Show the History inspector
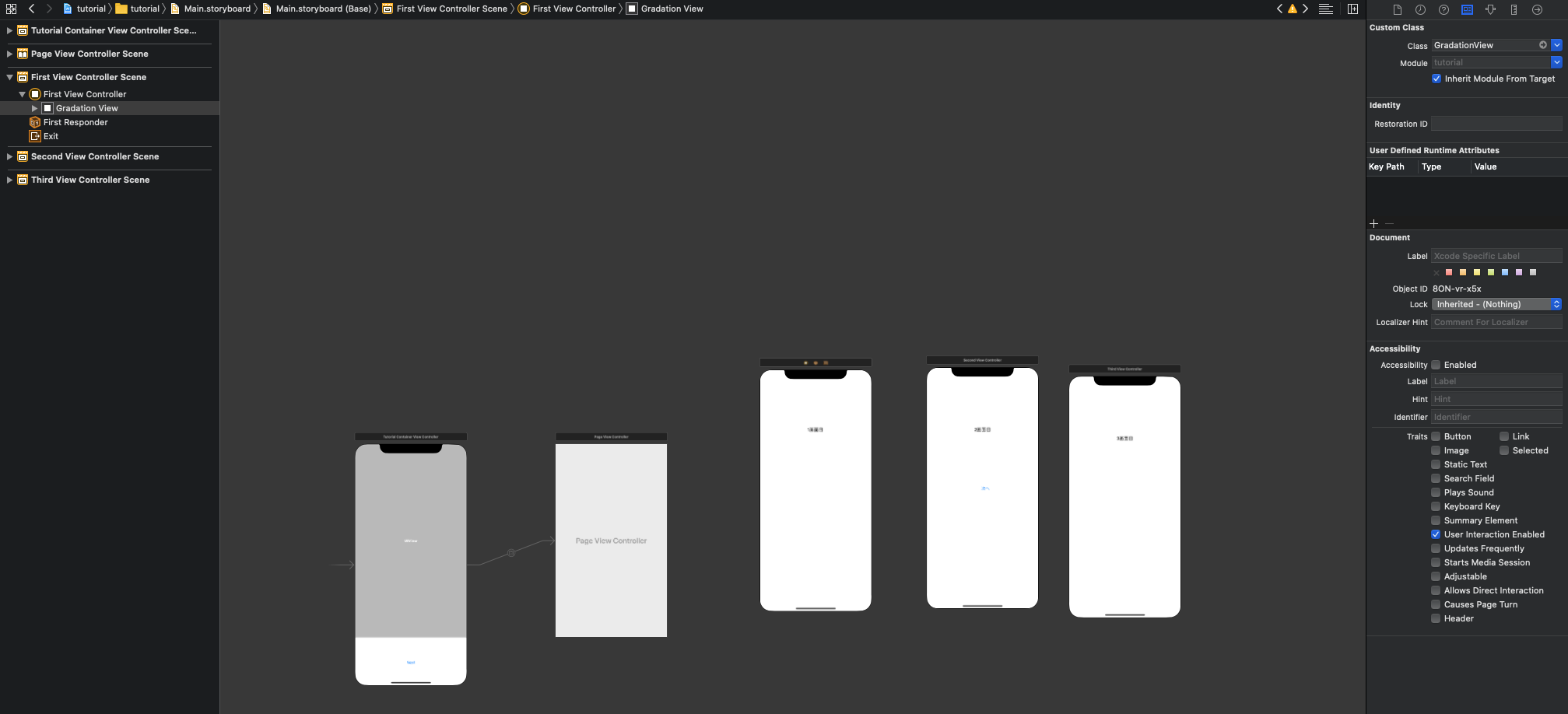The width and height of the screenshot is (1568, 714). point(1420,9)
